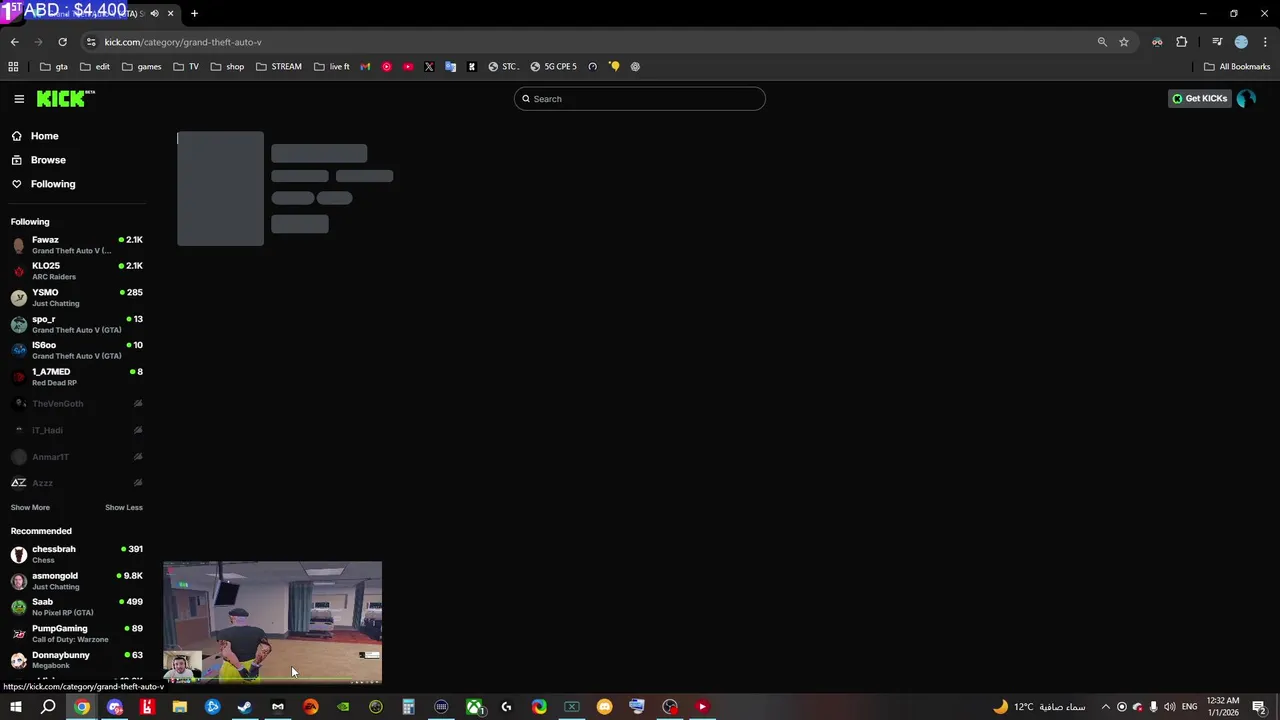Open recommended channel chessbrah
The height and width of the screenshot is (720, 1280).
coord(77,554)
